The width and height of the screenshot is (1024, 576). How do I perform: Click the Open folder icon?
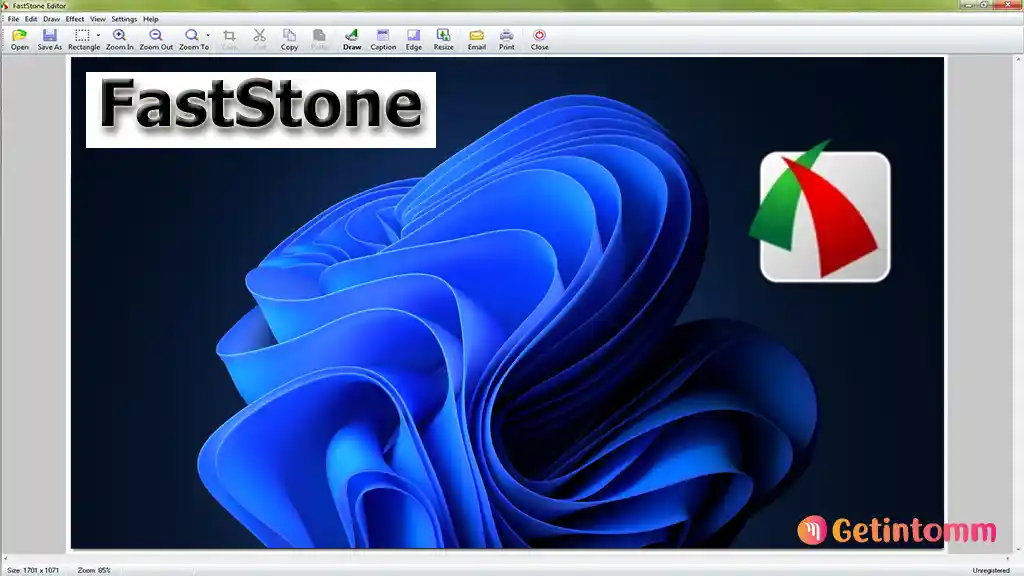(20, 35)
